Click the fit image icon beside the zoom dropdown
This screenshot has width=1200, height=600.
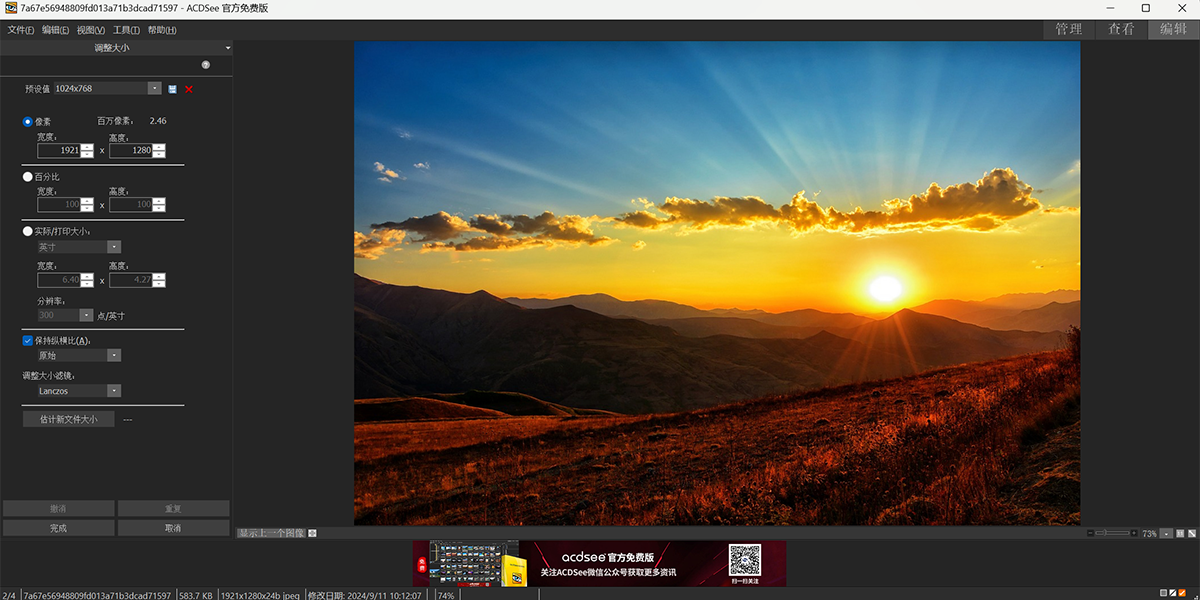1180,533
